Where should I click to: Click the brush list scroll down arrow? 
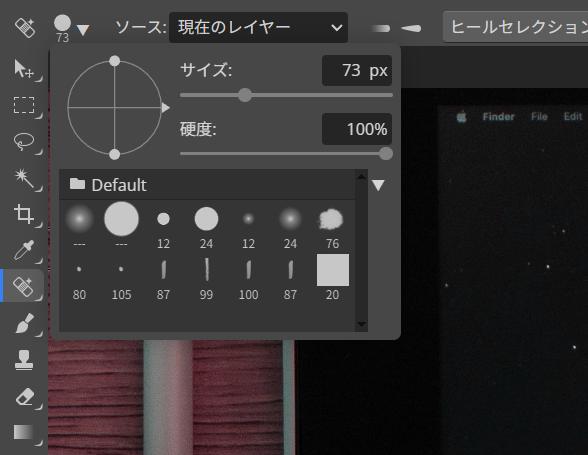(362, 324)
